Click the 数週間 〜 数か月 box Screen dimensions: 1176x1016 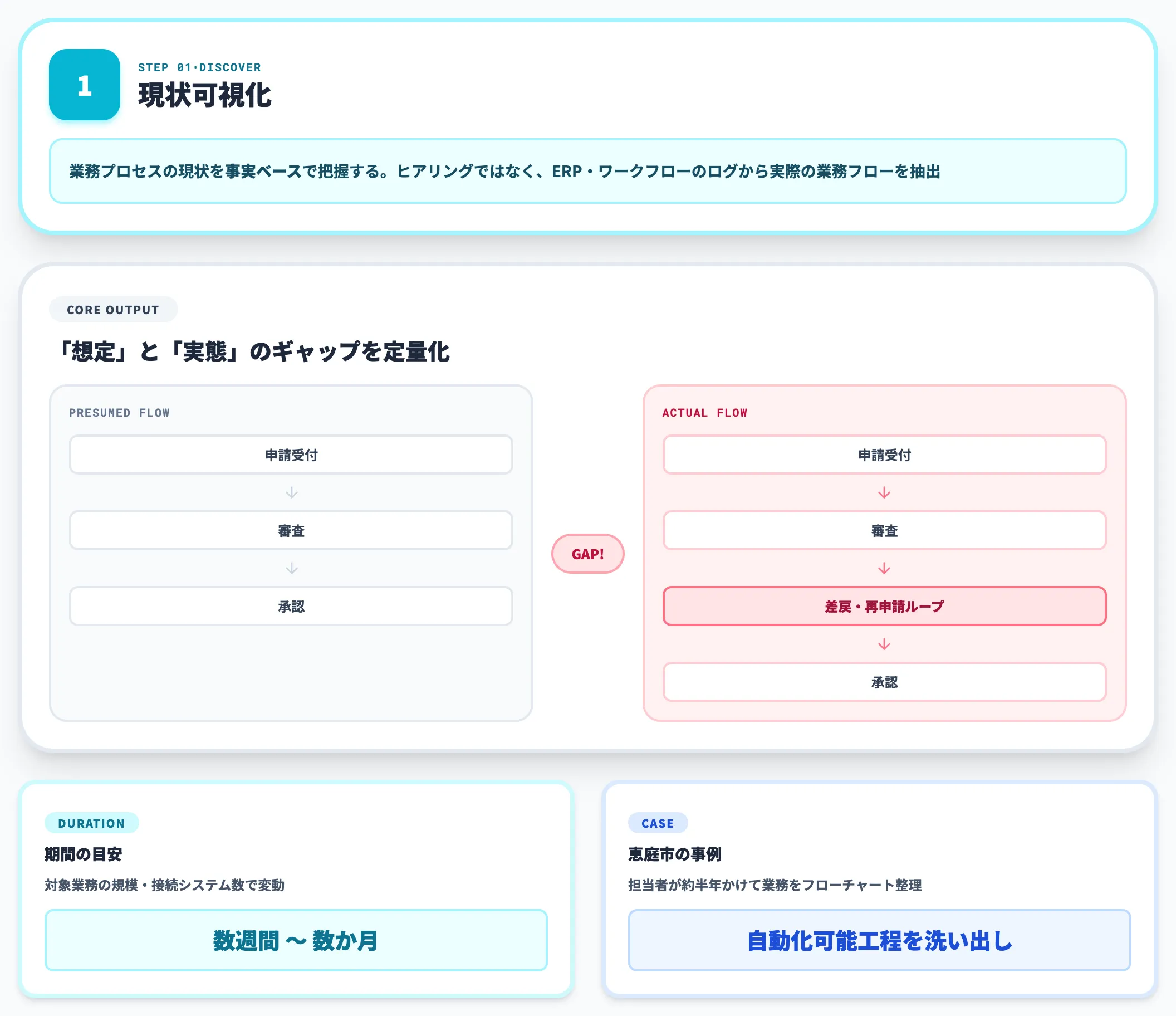pos(296,940)
